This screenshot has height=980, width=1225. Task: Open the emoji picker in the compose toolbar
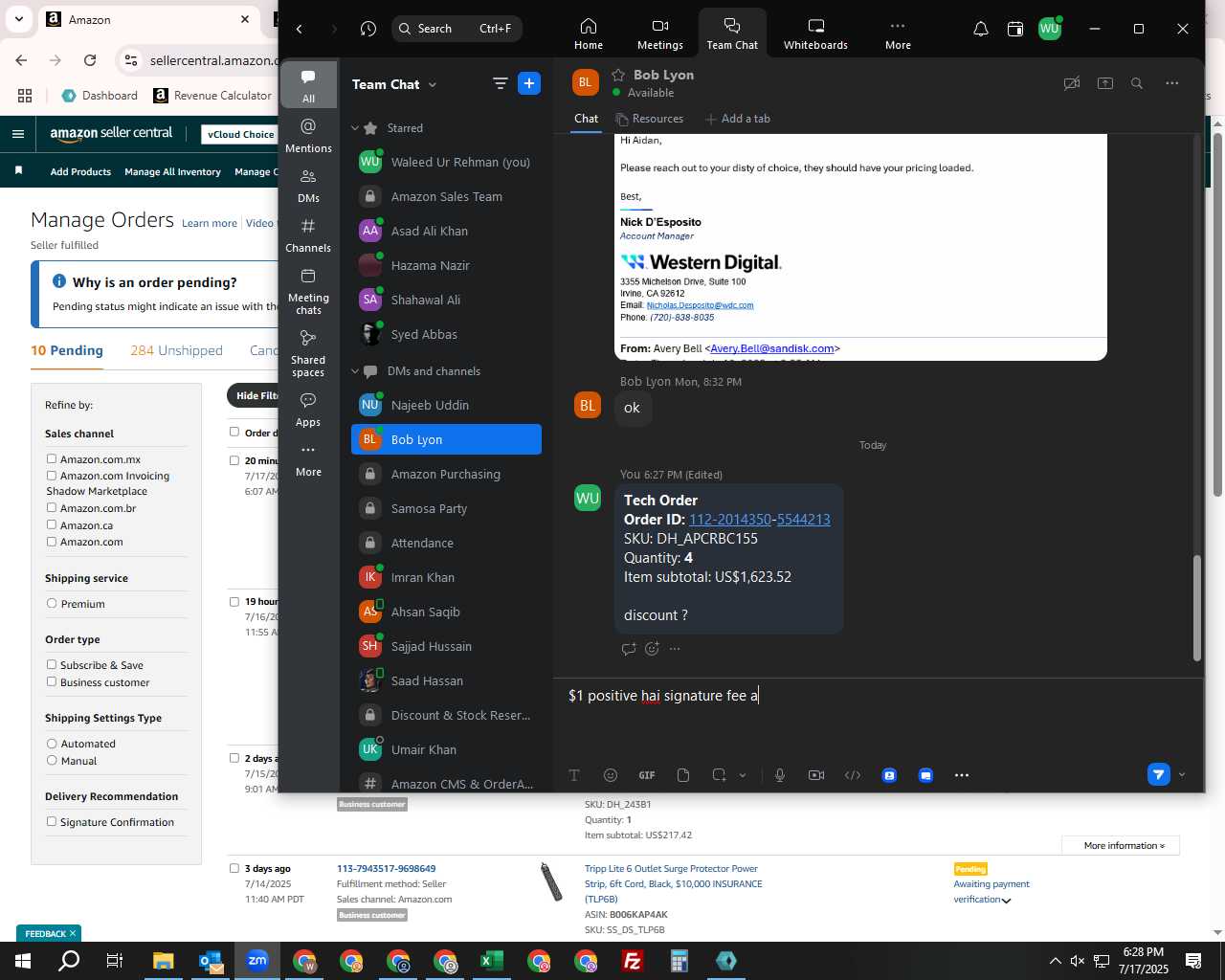click(x=611, y=775)
